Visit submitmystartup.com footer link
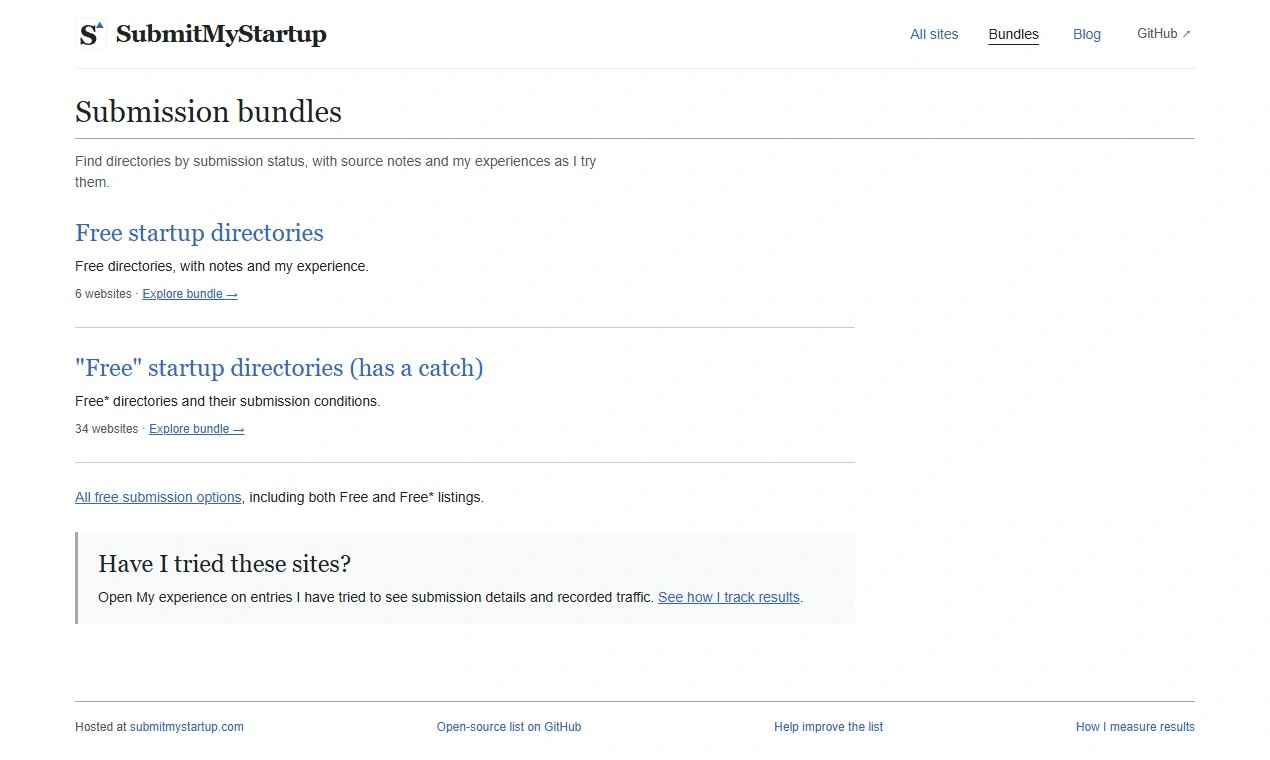This screenshot has width=1270, height=760. [187, 727]
